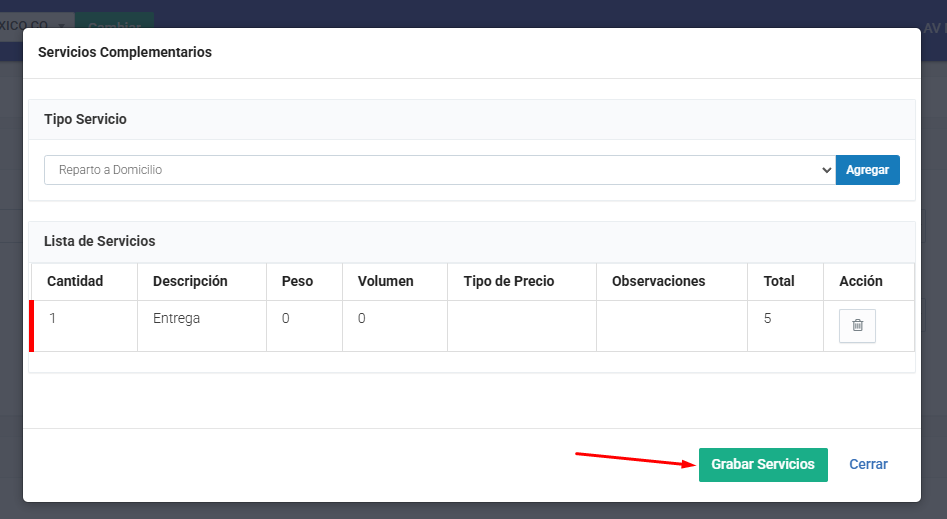
Task: Select the quantity cell showing 1
Action: (x=53, y=319)
